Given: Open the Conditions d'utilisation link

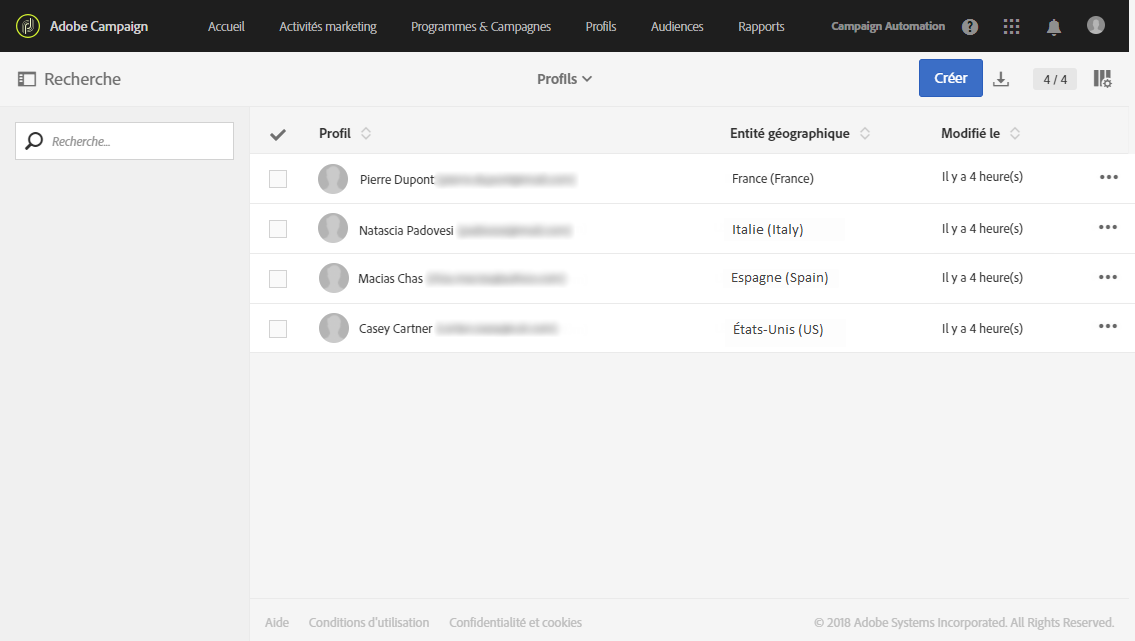Looking at the screenshot, I should (369, 623).
